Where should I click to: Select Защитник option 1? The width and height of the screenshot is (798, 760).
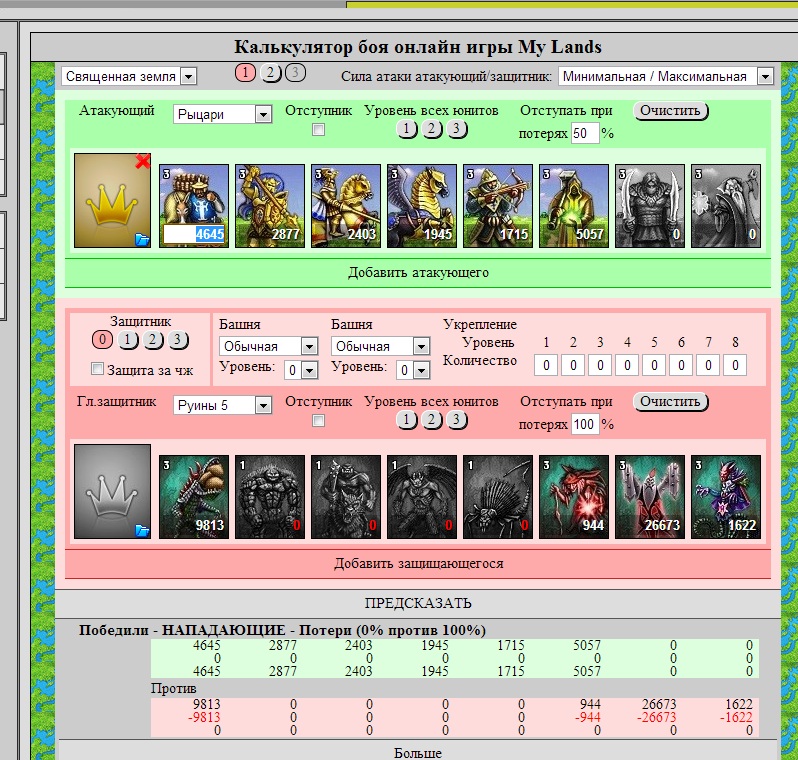(x=128, y=340)
